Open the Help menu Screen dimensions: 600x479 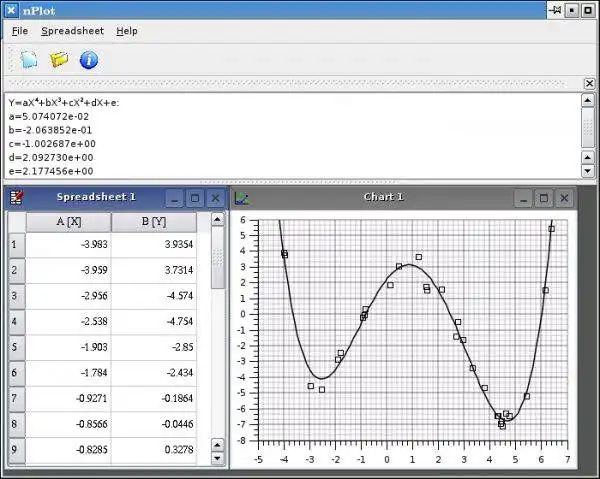click(x=127, y=31)
